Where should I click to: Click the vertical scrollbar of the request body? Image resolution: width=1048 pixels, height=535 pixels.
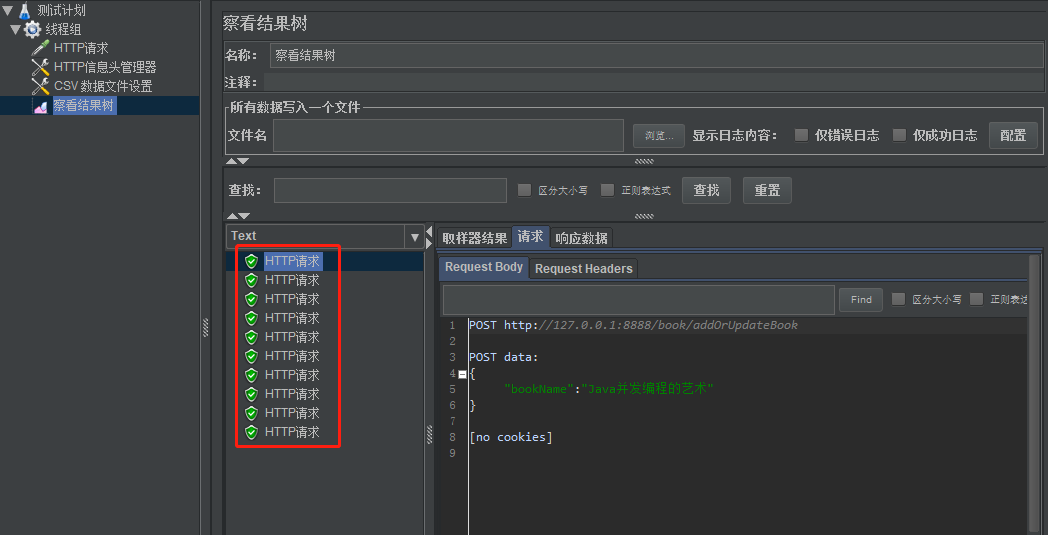pyautogui.click(x=1034, y=395)
